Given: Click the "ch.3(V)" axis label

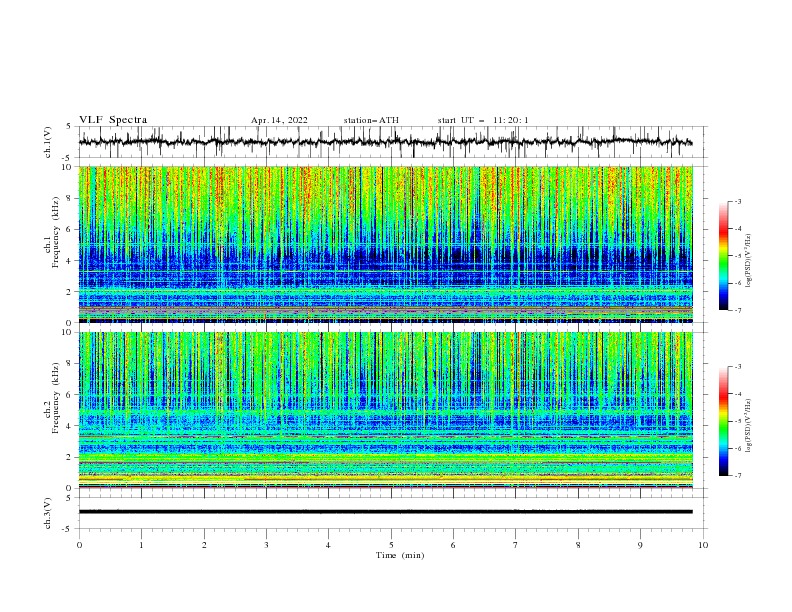Looking at the screenshot, I should point(48,513).
